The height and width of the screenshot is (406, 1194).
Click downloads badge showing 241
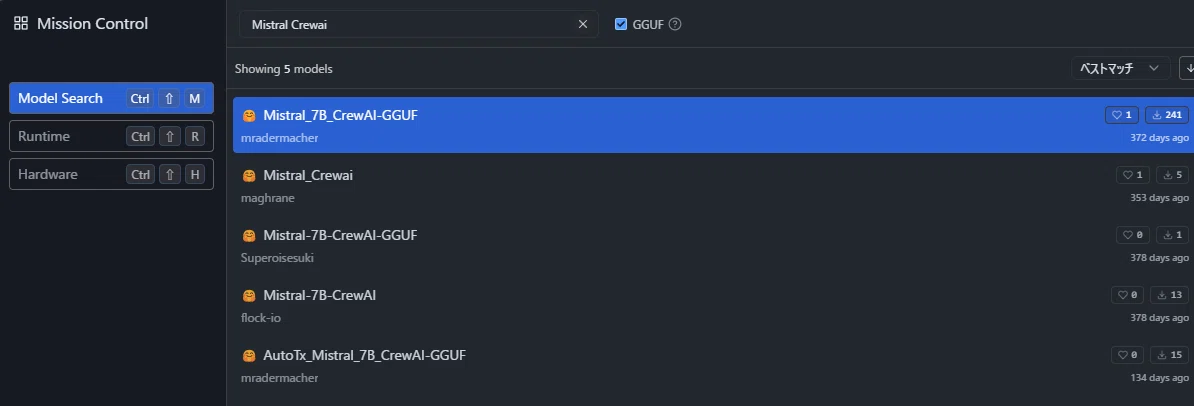(x=1167, y=115)
